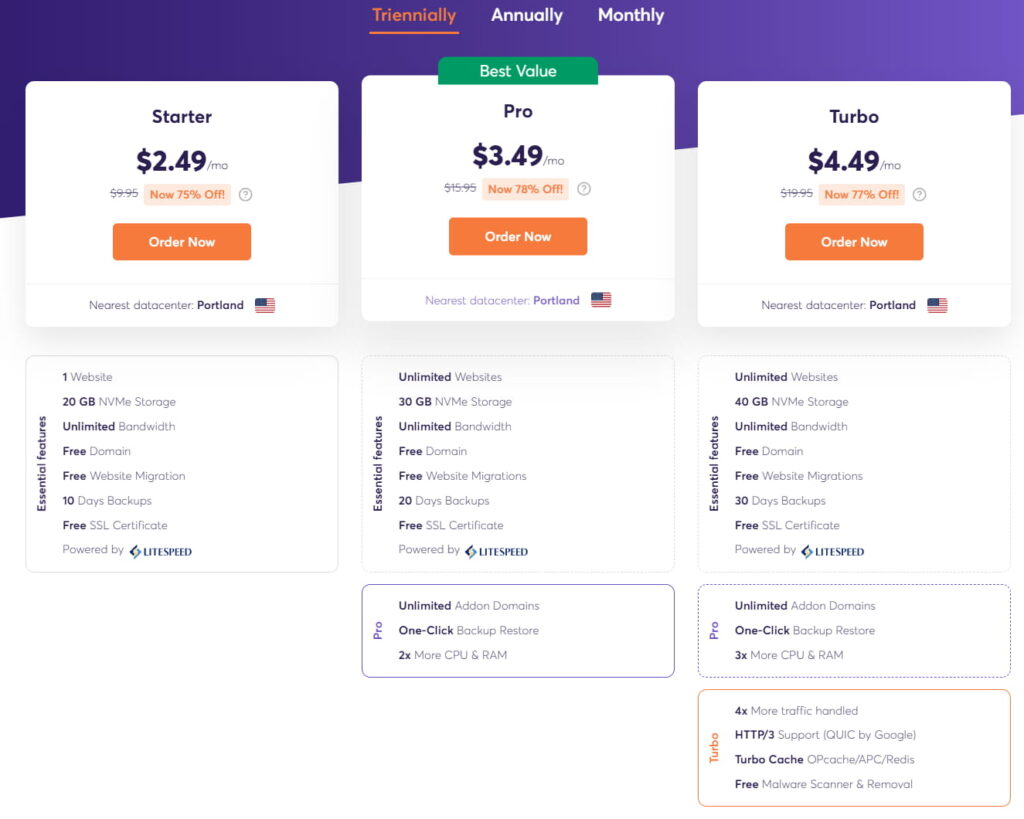
Task: Click the Now 75% Off label
Action: coord(187,195)
